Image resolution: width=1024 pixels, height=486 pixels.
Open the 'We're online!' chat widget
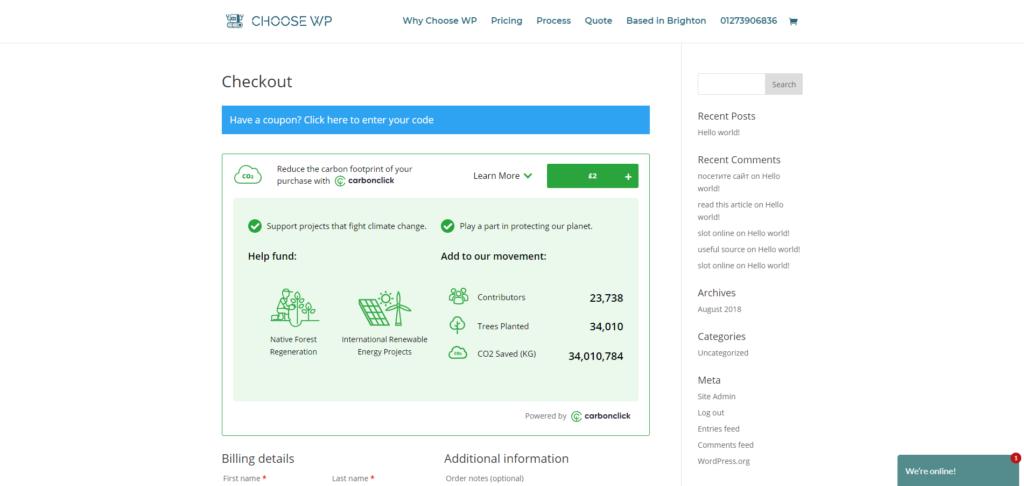click(958, 470)
